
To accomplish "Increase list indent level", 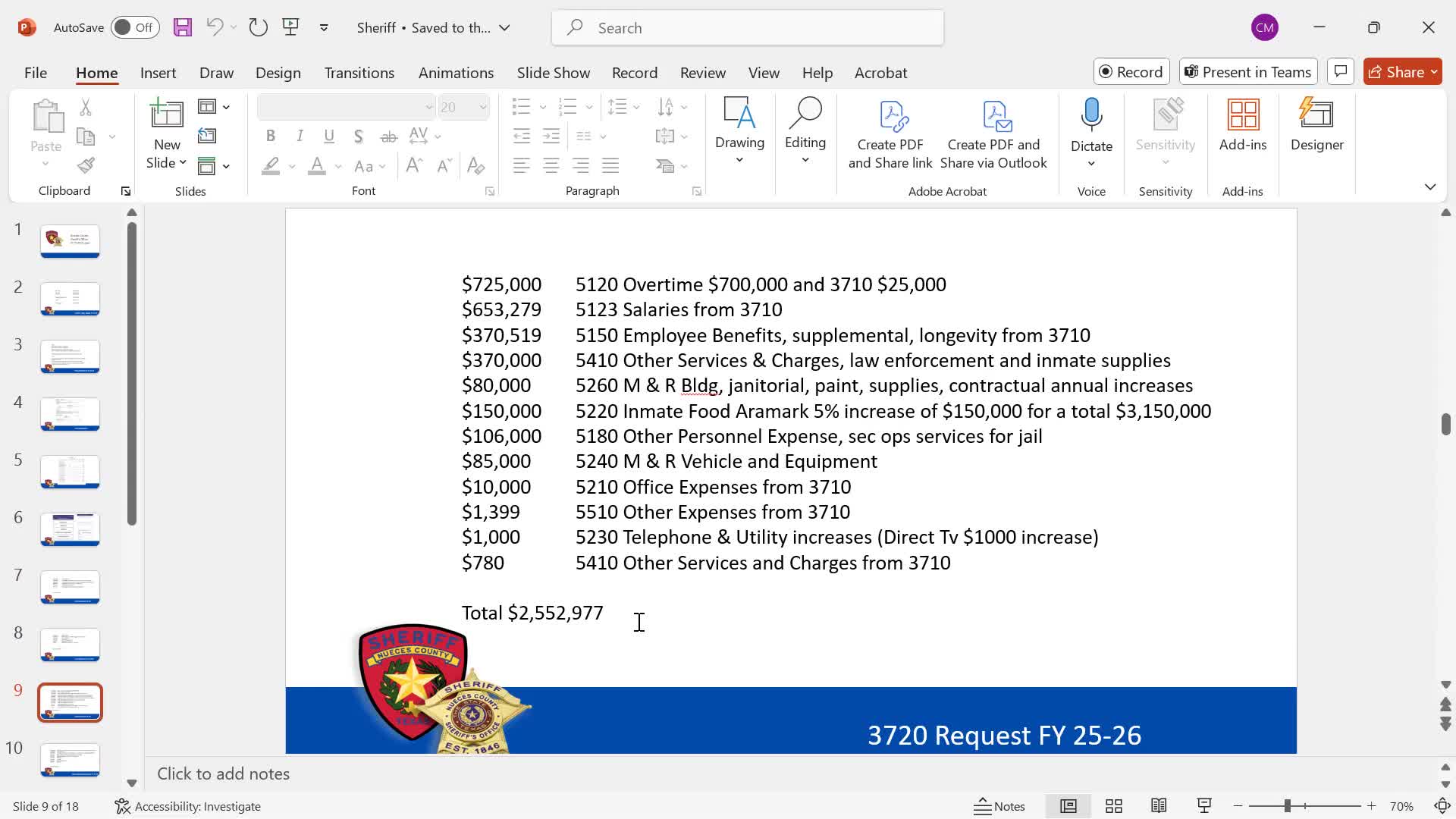I will click(x=551, y=136).
